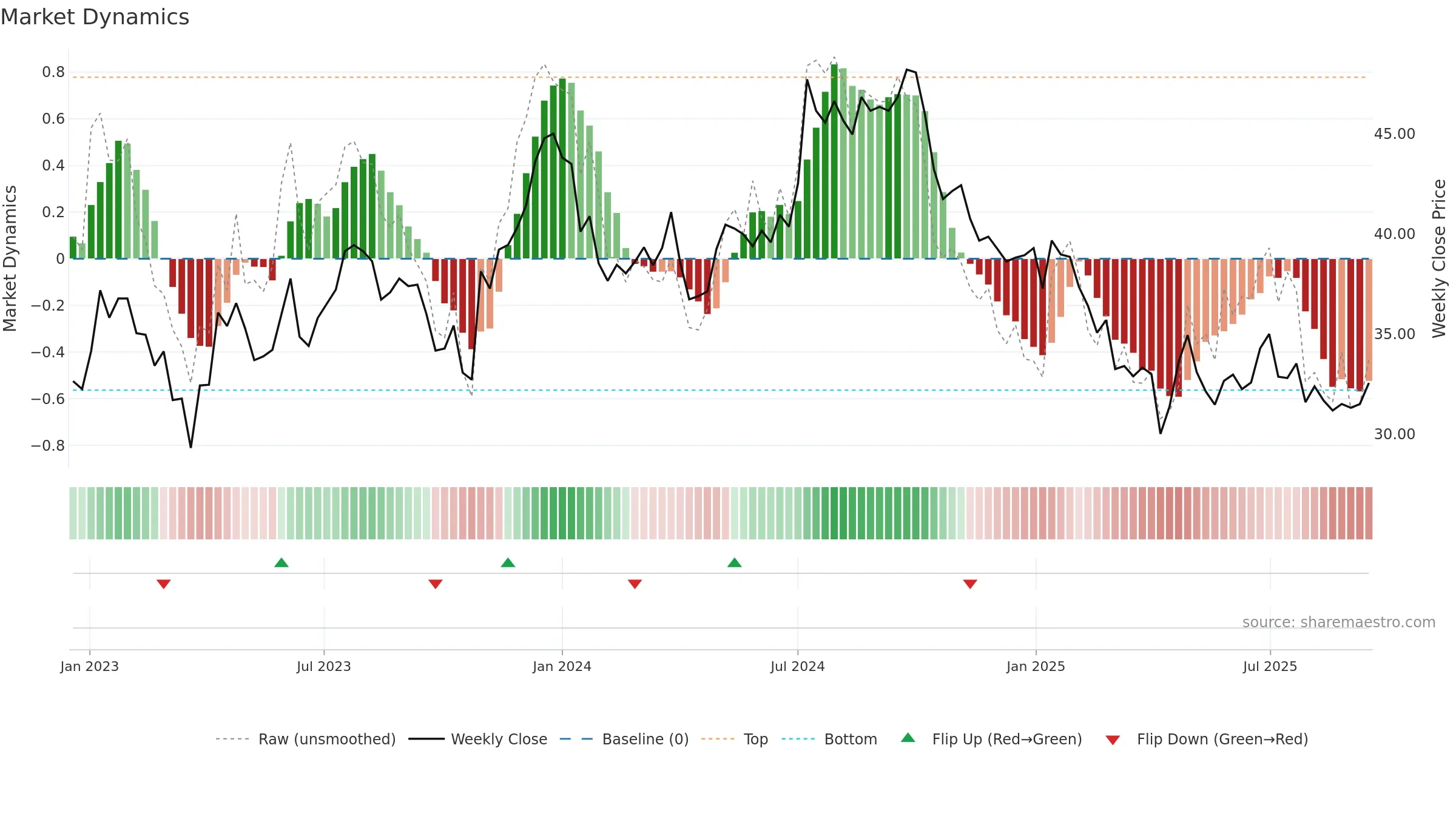Click the red flip-down marker after Jan 2023
Image resolution: width=1456 pixels, height=819 pixels.
tap(164, 584)
